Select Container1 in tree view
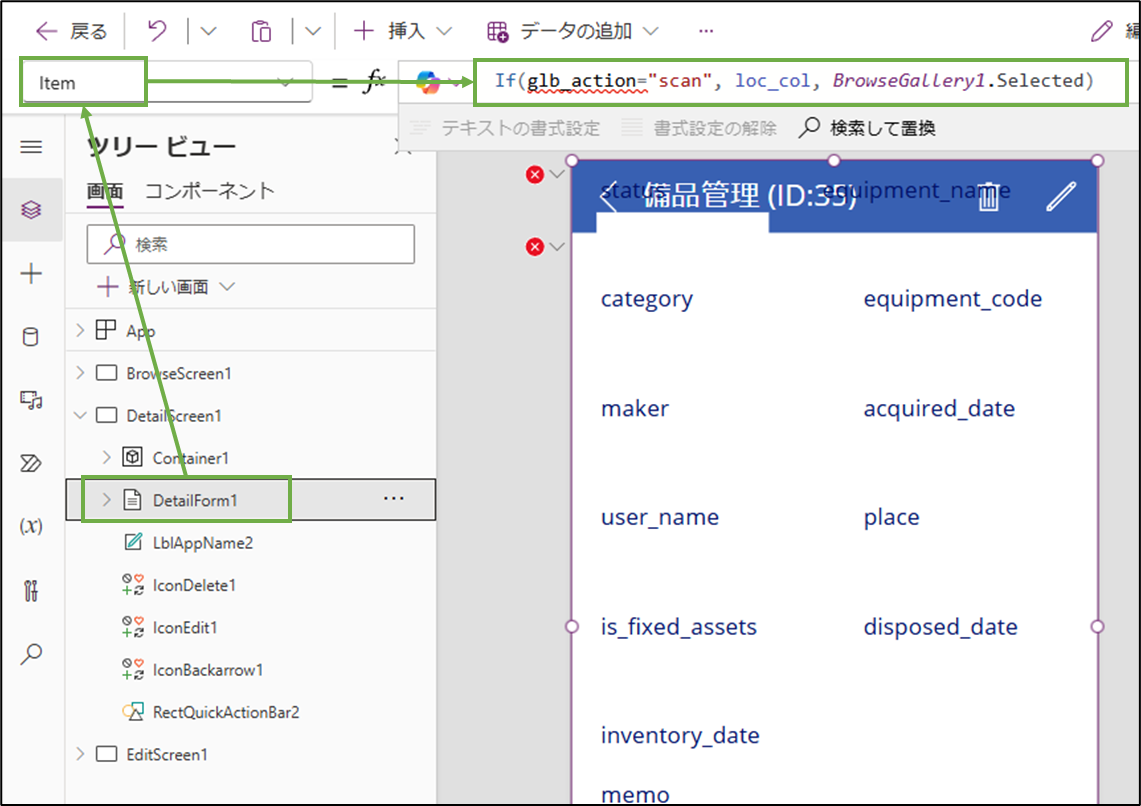Viewport: 1141px width, 806px height. point(190,458)
